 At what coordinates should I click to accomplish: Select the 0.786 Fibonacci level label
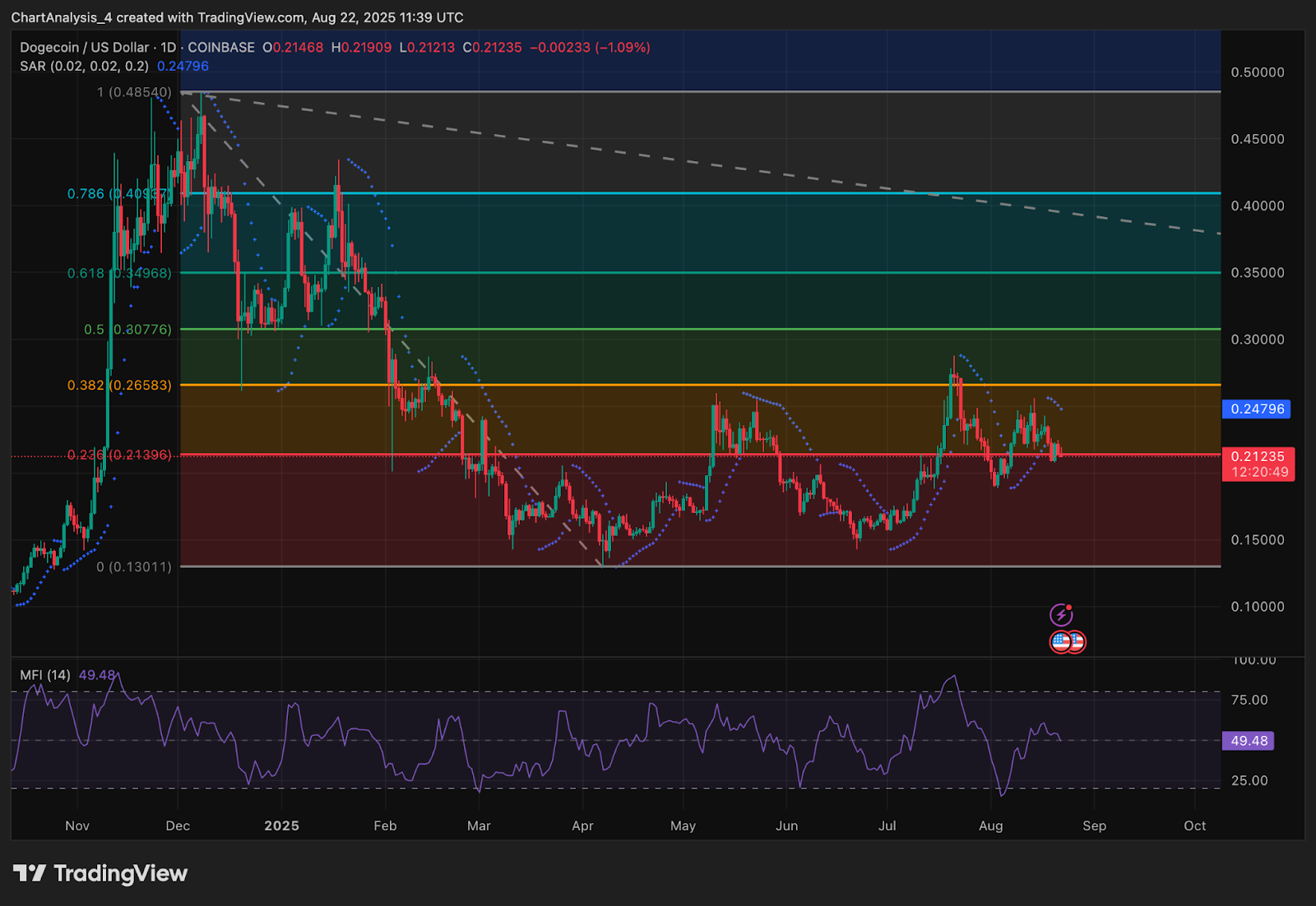(86, 194)
